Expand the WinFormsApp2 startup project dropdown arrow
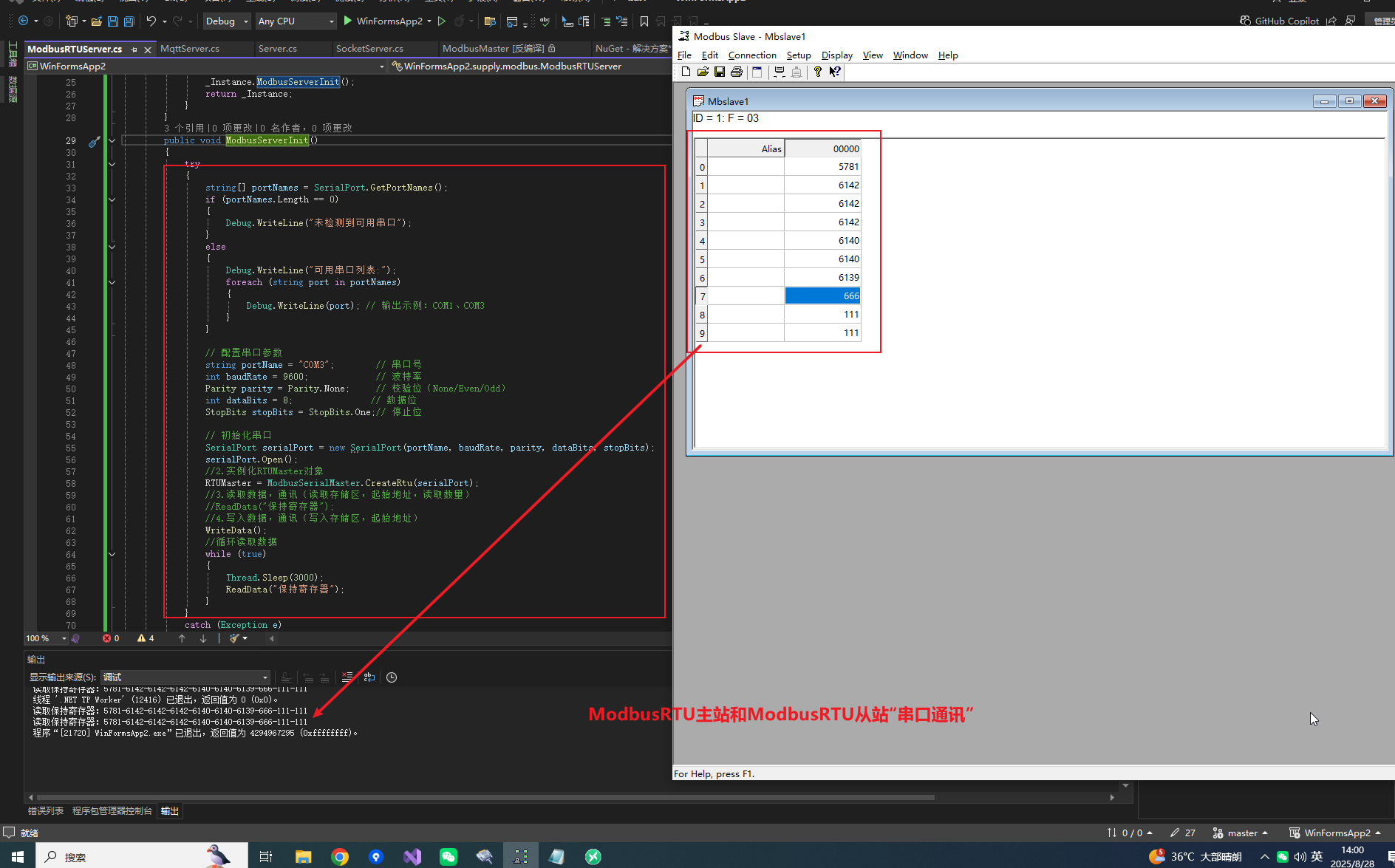Image resolution: width=1395 pixels, height=868 pixels. tap(429, 21)
